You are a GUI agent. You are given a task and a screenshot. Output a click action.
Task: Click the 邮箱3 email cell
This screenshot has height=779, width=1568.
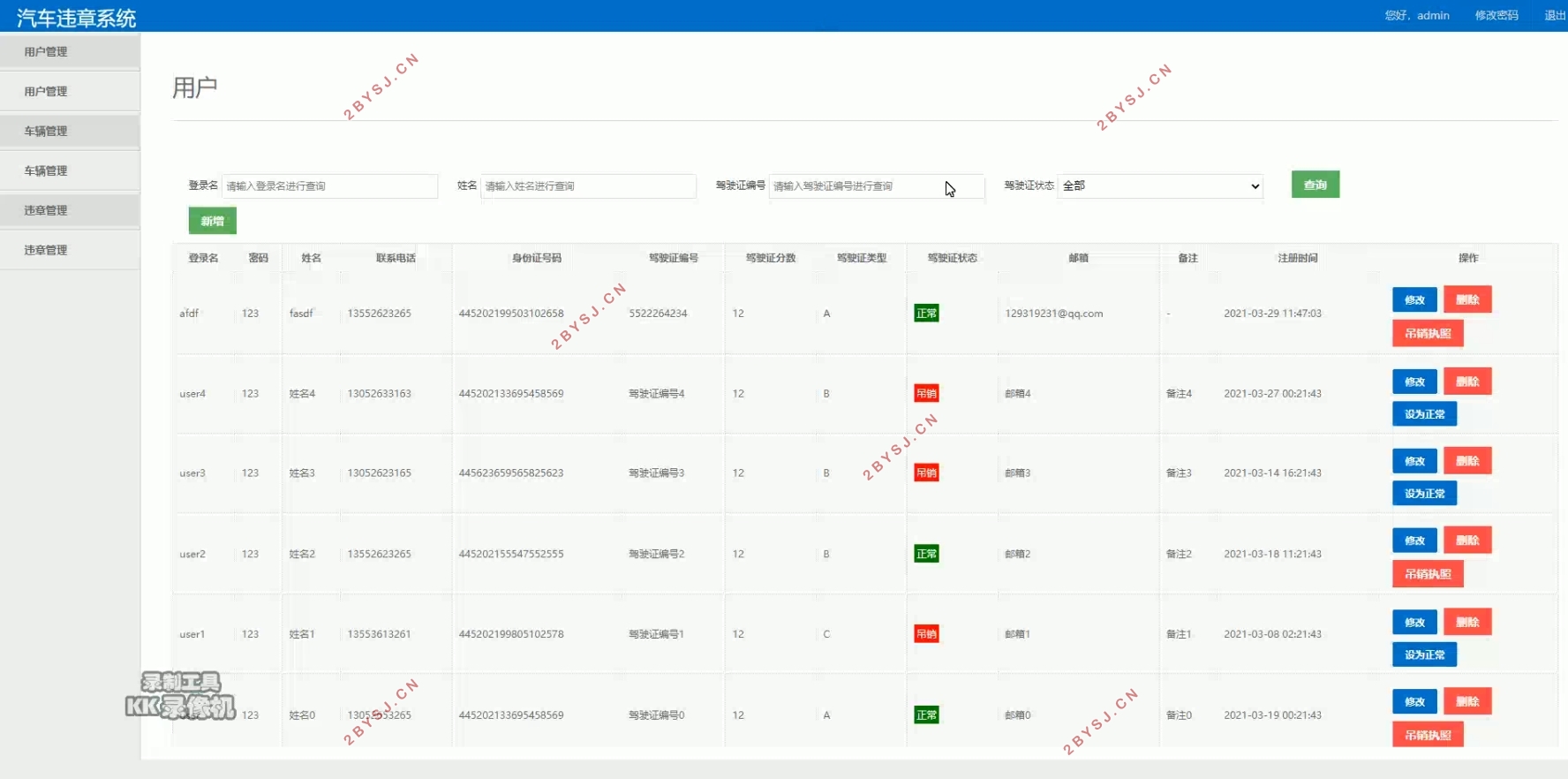(1018, 473)
